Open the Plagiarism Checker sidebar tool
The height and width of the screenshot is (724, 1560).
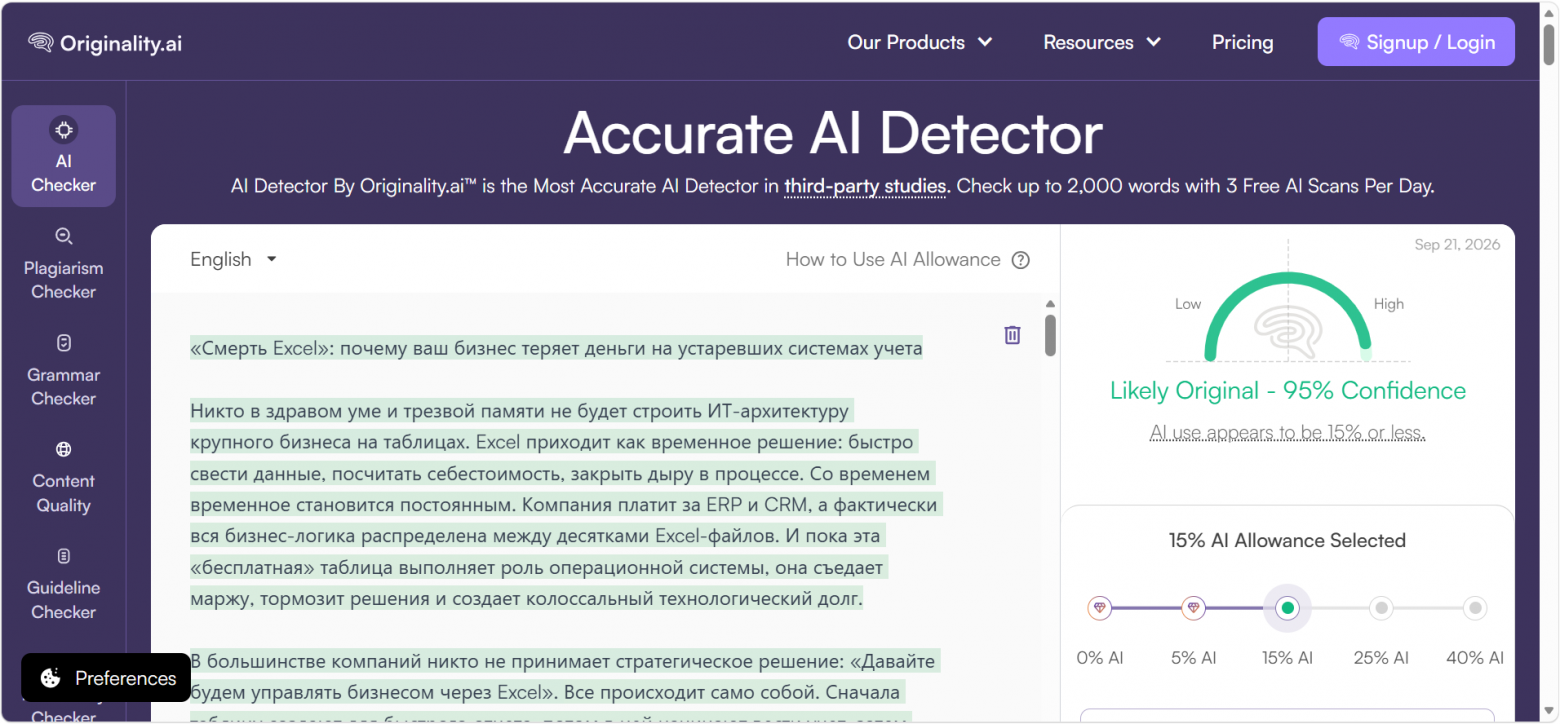(x=64, y=263)
